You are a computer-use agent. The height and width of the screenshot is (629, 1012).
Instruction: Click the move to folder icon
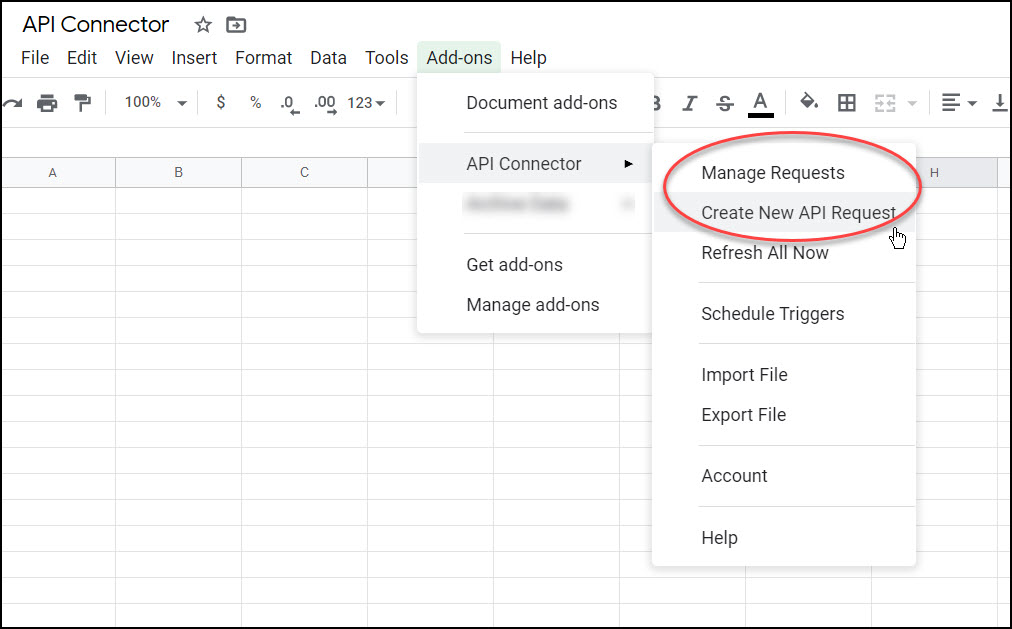coord(236,25)
